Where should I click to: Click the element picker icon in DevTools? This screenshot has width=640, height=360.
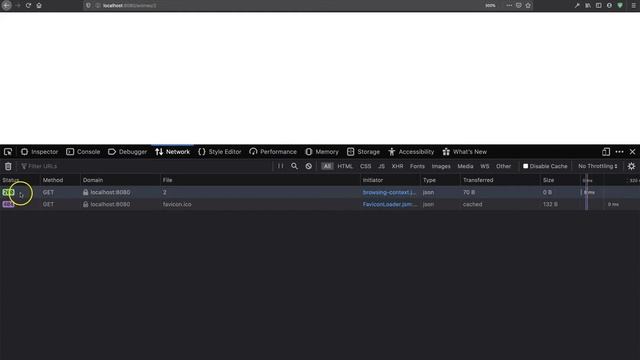(x=8, y=152)
